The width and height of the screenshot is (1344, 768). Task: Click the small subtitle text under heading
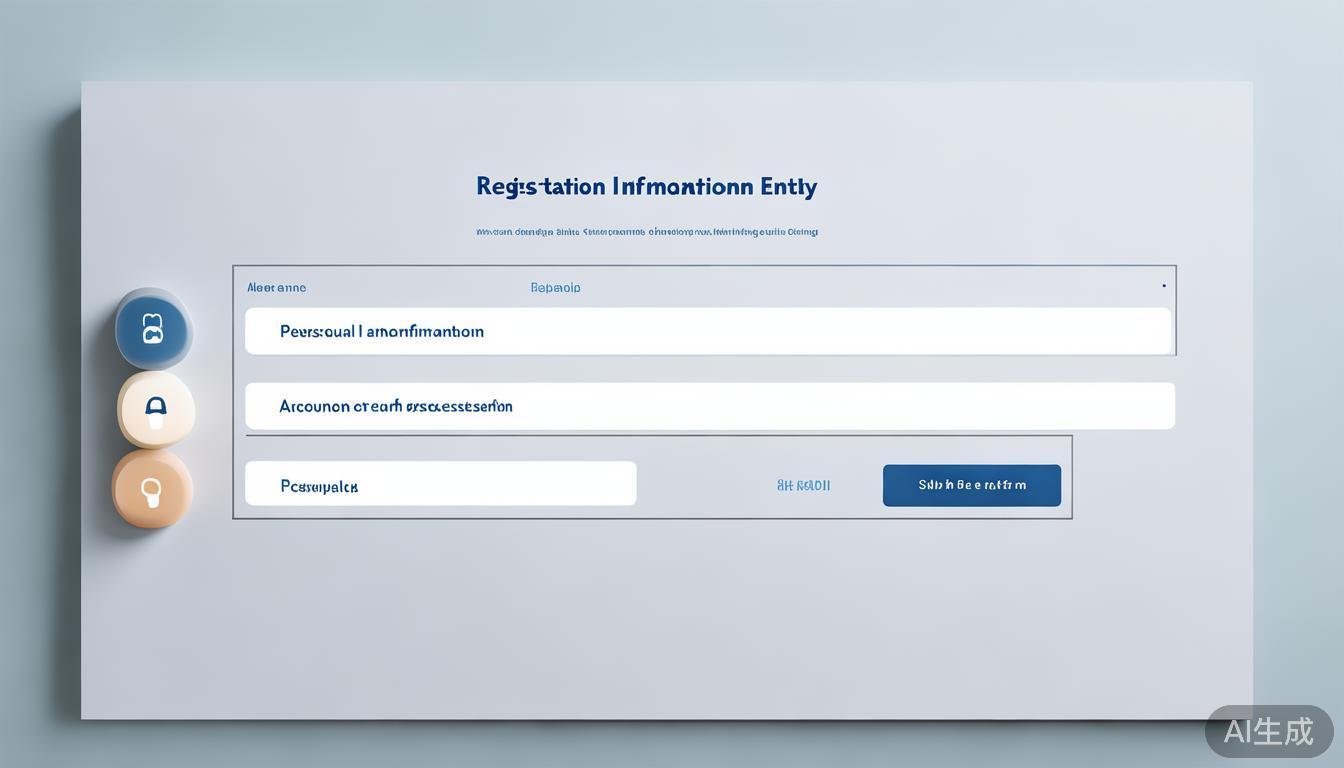coord(646,232)
